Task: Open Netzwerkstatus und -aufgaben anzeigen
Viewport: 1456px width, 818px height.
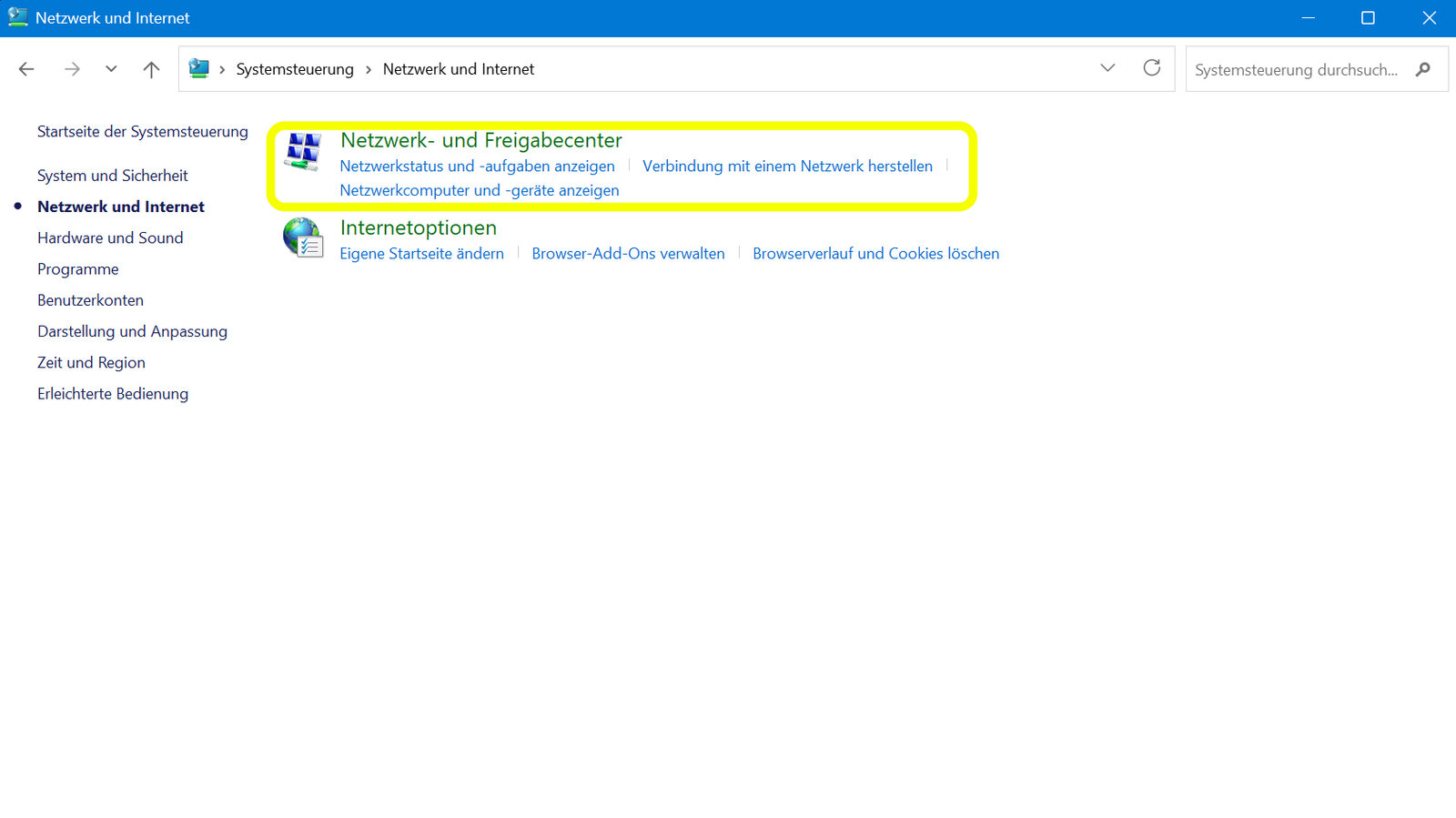Action: 477,166
